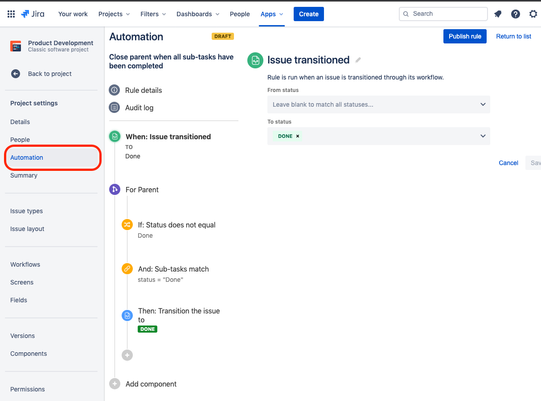The height and width of the screenshot is (401, 541).
Task: Click the plus icon under Transition action
Action: [127, 355]
